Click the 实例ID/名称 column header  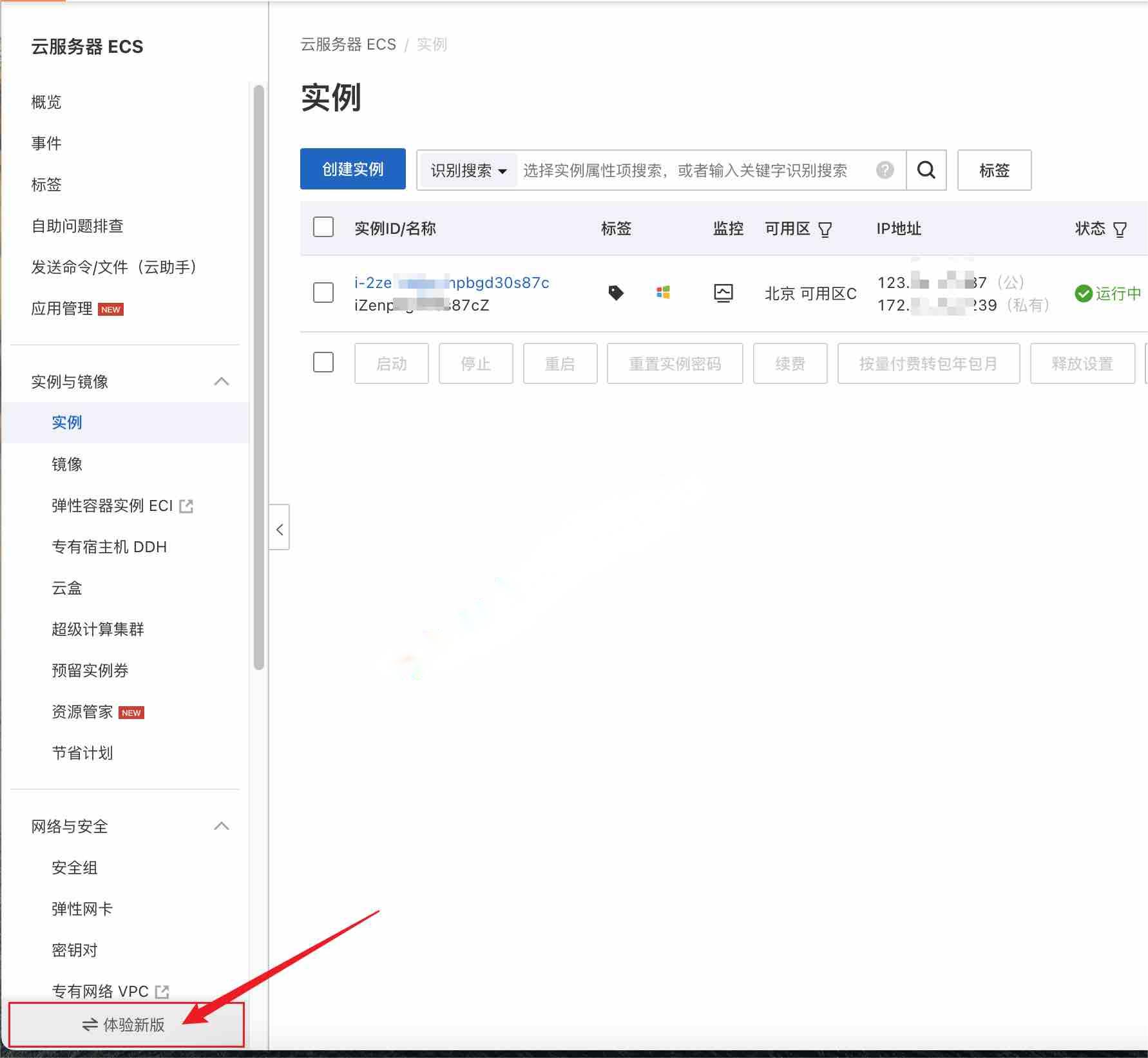(x=395, y=229)
